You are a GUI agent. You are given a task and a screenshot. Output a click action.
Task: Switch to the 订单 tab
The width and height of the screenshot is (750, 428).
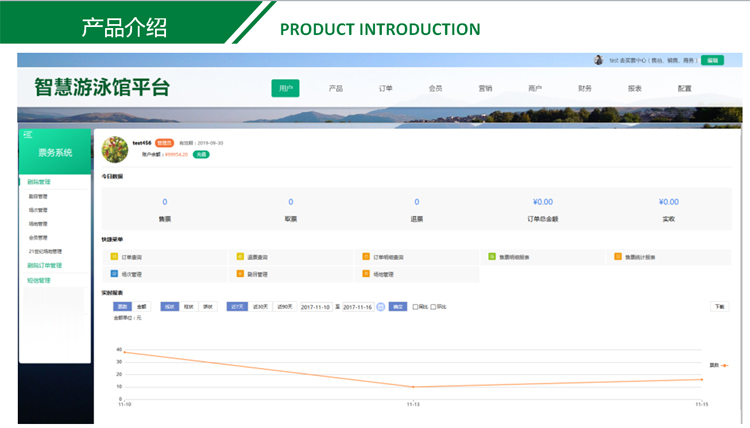coord(386,88)
